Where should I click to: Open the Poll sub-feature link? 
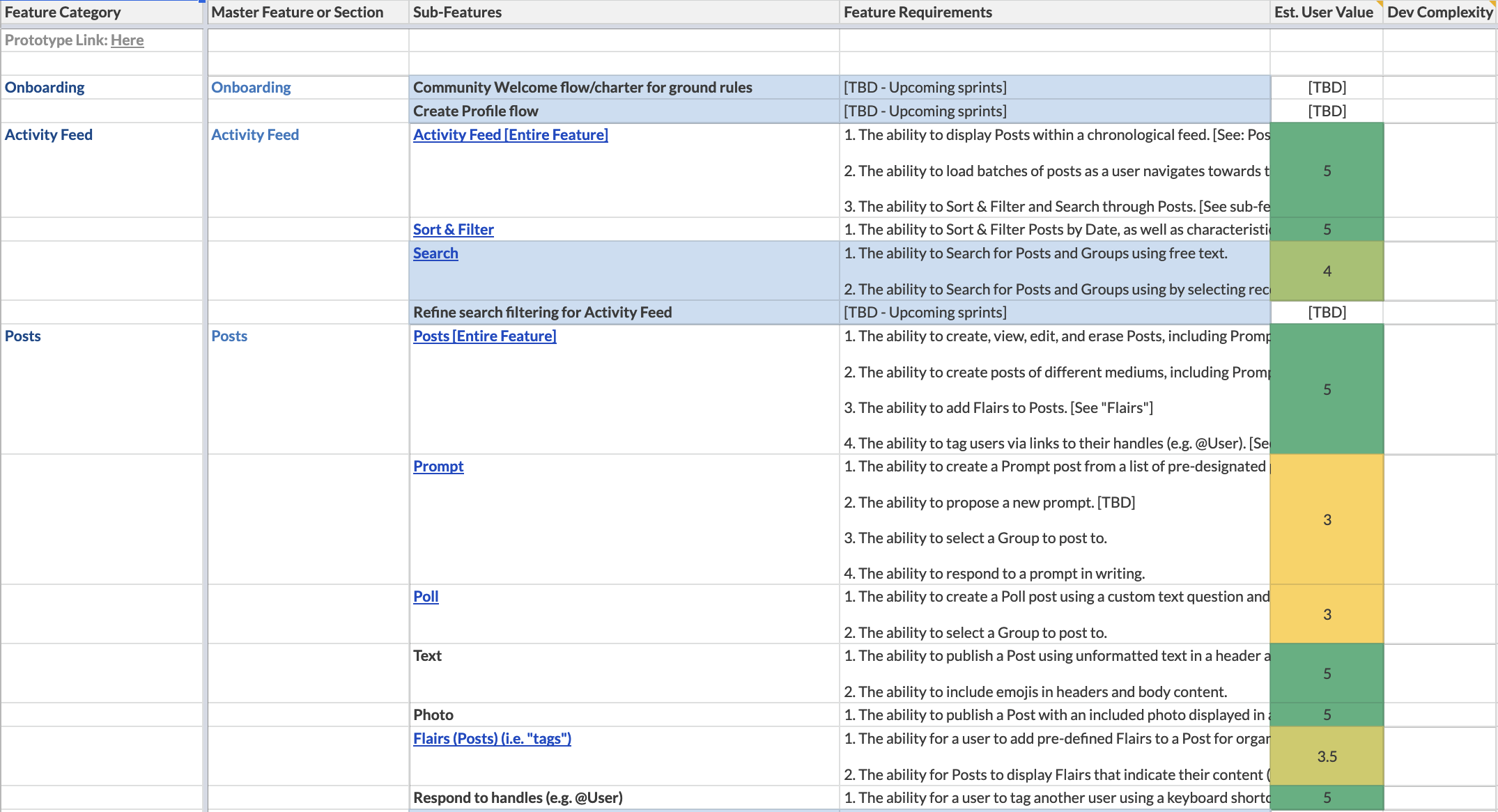tap(426, 597)
